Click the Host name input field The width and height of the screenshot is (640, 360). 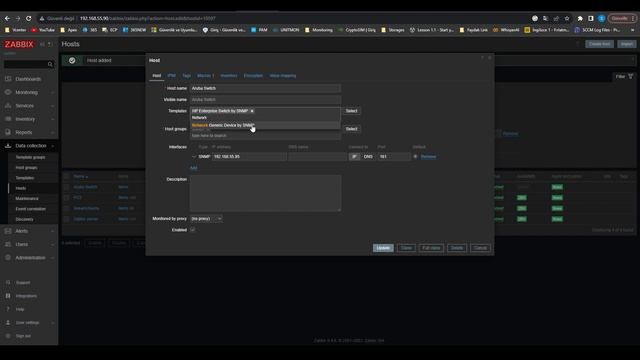coord(265,88)
